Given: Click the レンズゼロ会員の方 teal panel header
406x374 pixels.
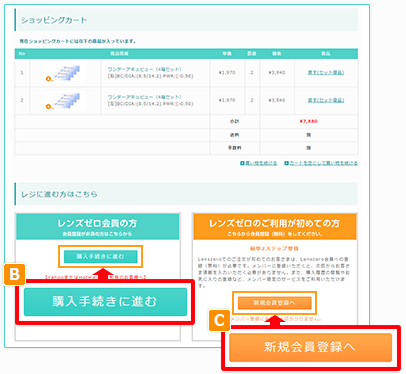Looking at the screenshot, I should (x=98, y=226).
